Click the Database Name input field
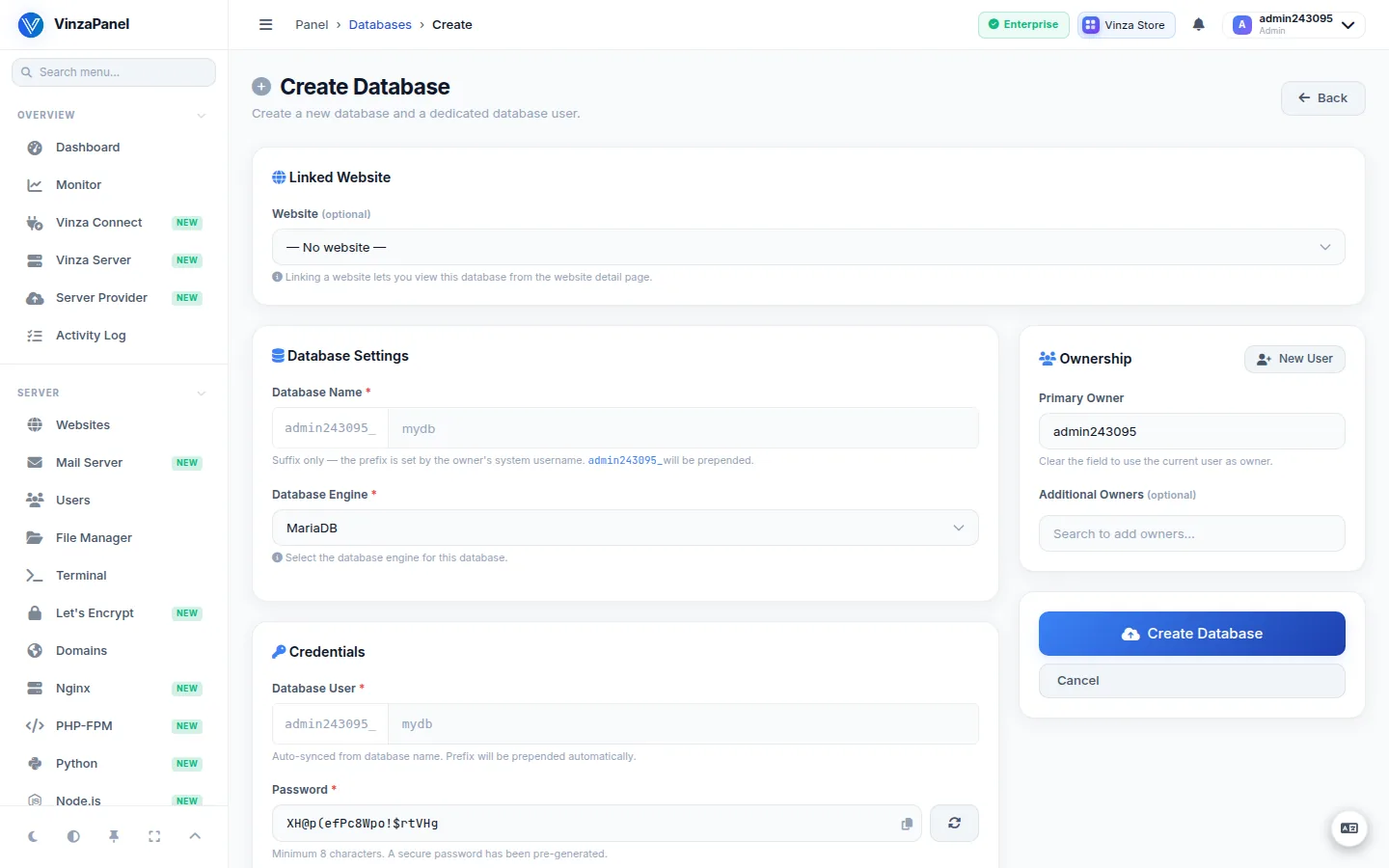This screenshot has width=1389, height=868. 683,428
